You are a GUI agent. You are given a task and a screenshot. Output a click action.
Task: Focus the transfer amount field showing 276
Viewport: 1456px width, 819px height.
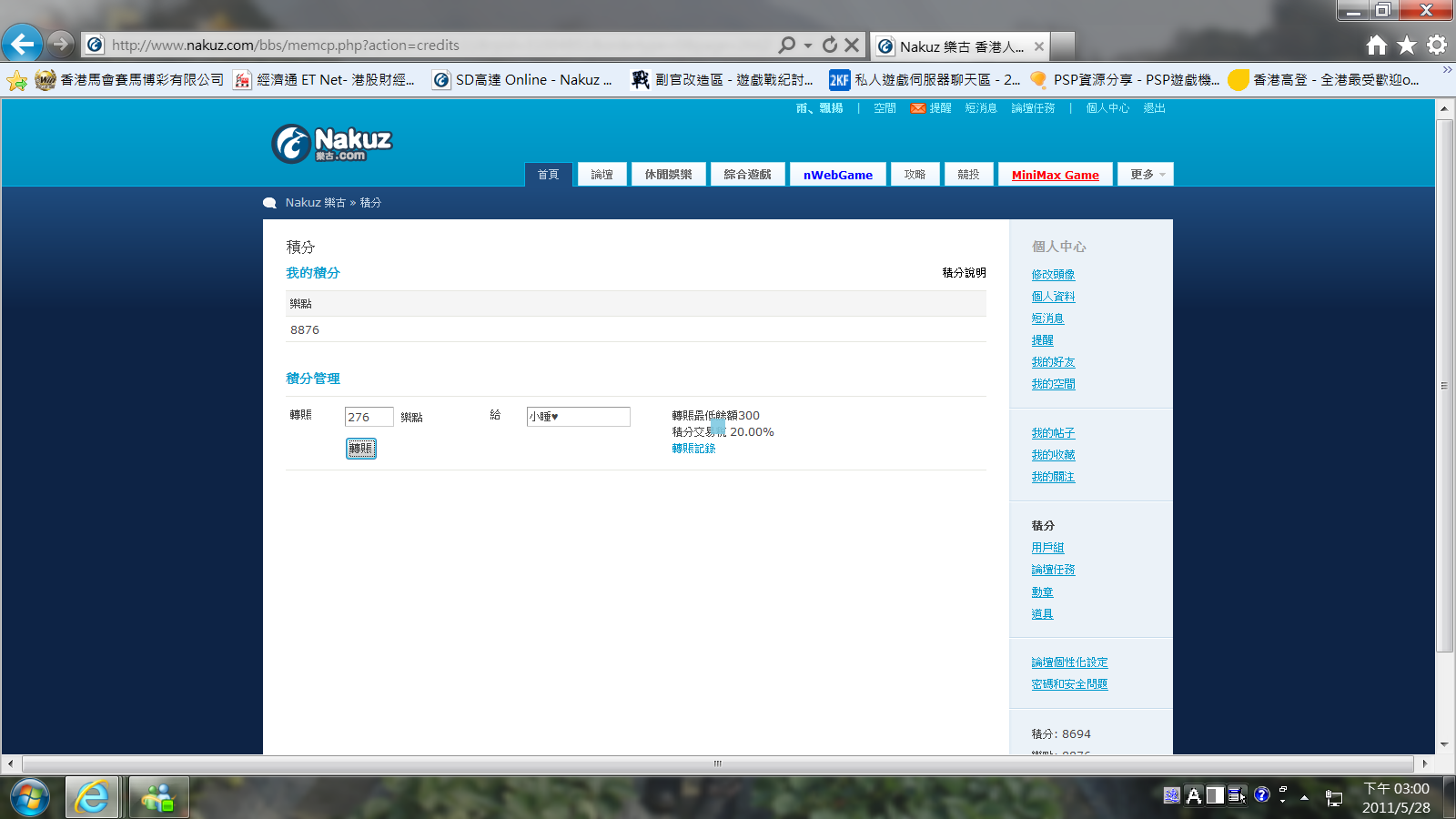click(369, 417)
